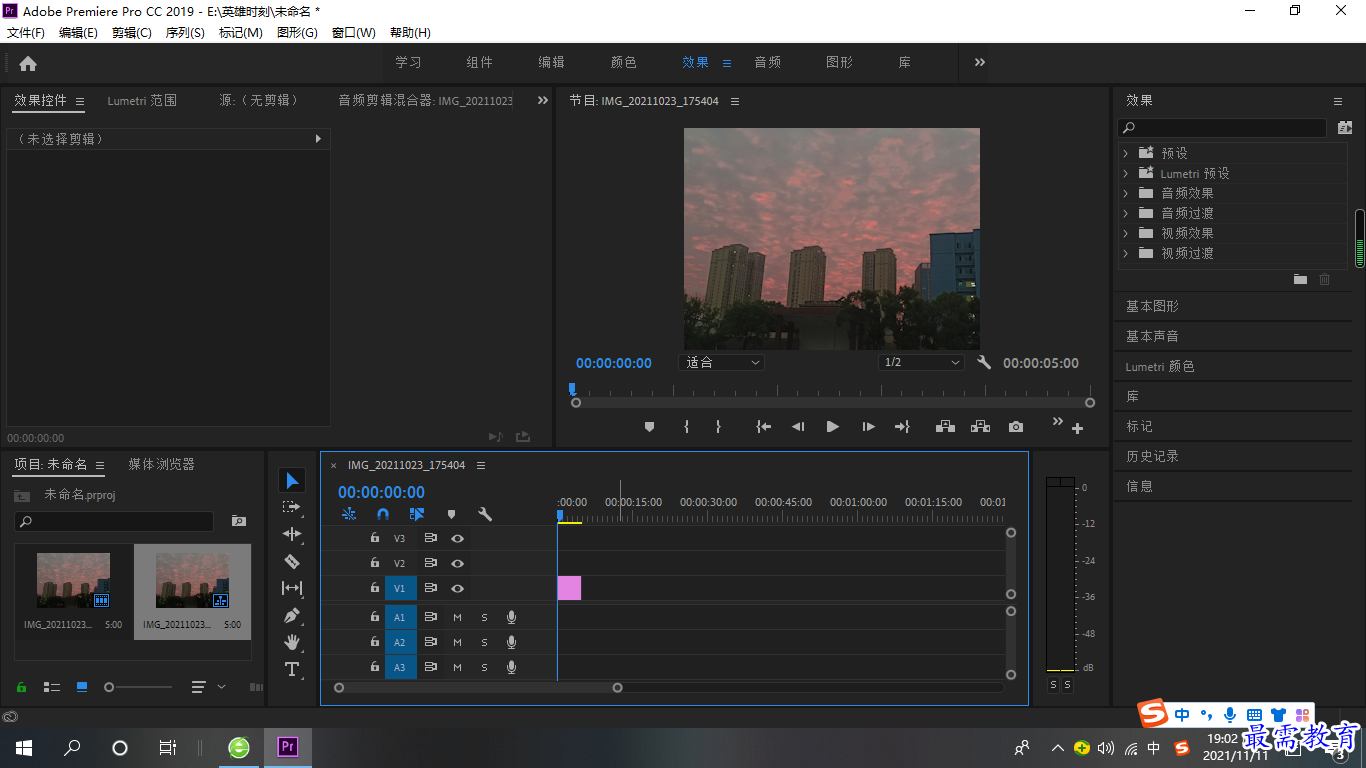Select the Selection arrow tool

click(292, 481)
